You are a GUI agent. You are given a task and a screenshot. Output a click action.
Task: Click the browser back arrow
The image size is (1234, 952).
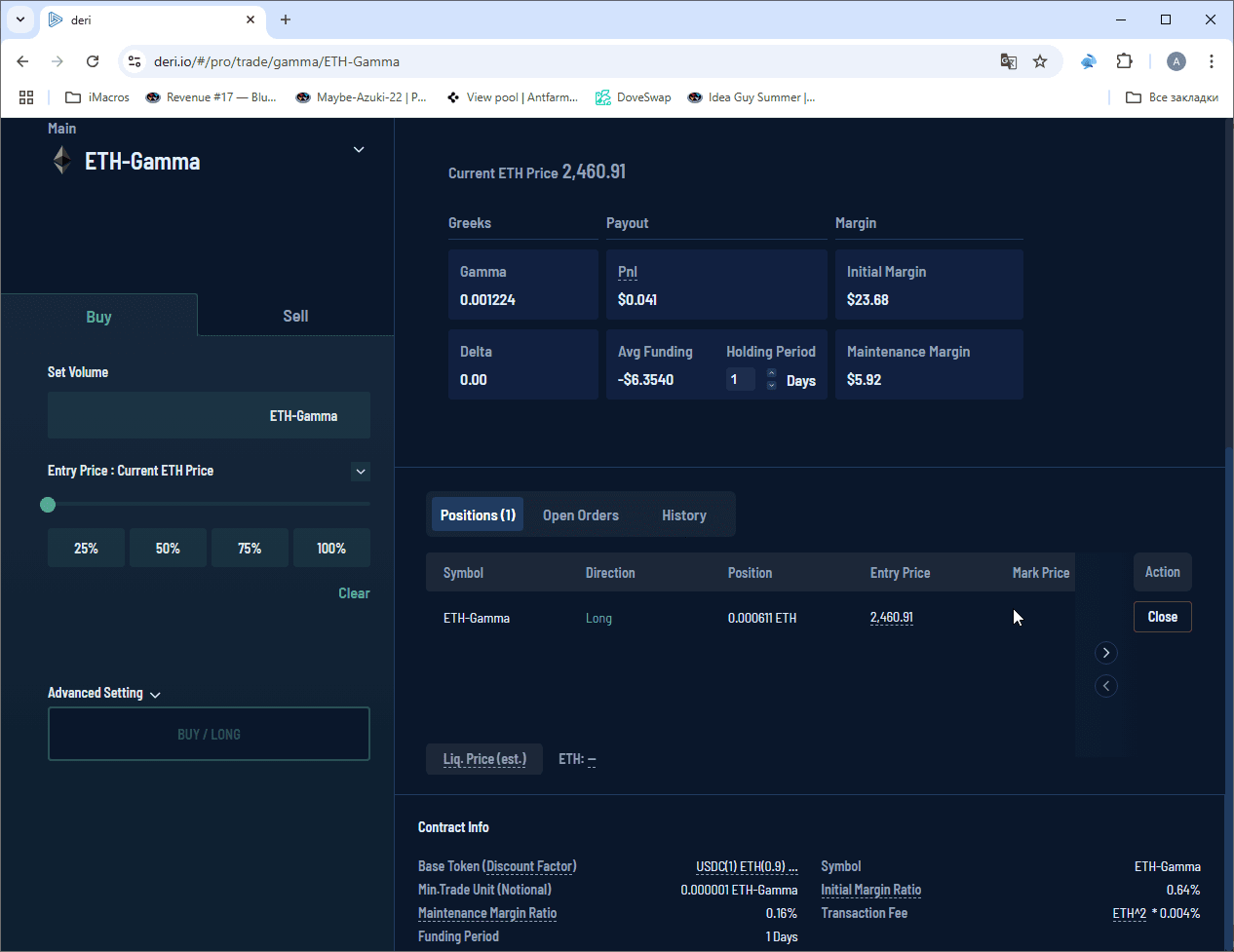coord(23,61)
